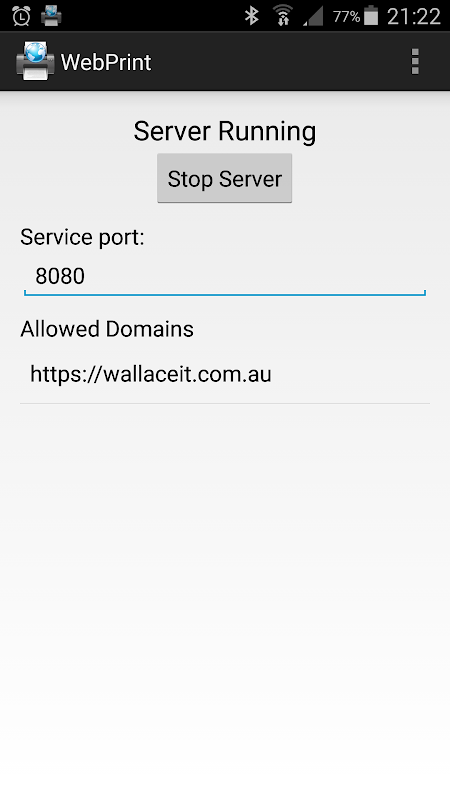Screen dimensions: 450x800
Task: Tap the Wi-Fi status icon
Action: 283,16
